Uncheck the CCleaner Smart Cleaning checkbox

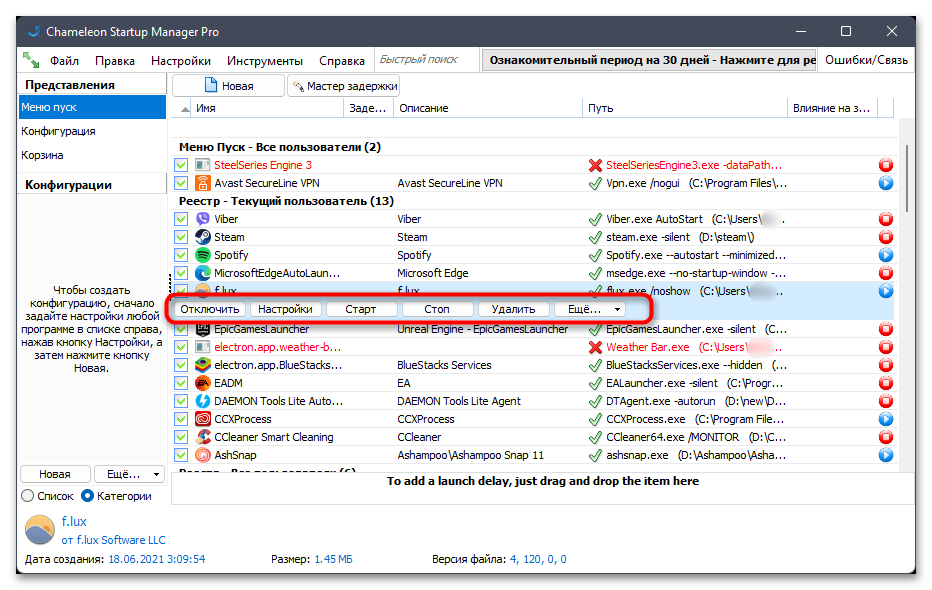(x=181, y=437)
